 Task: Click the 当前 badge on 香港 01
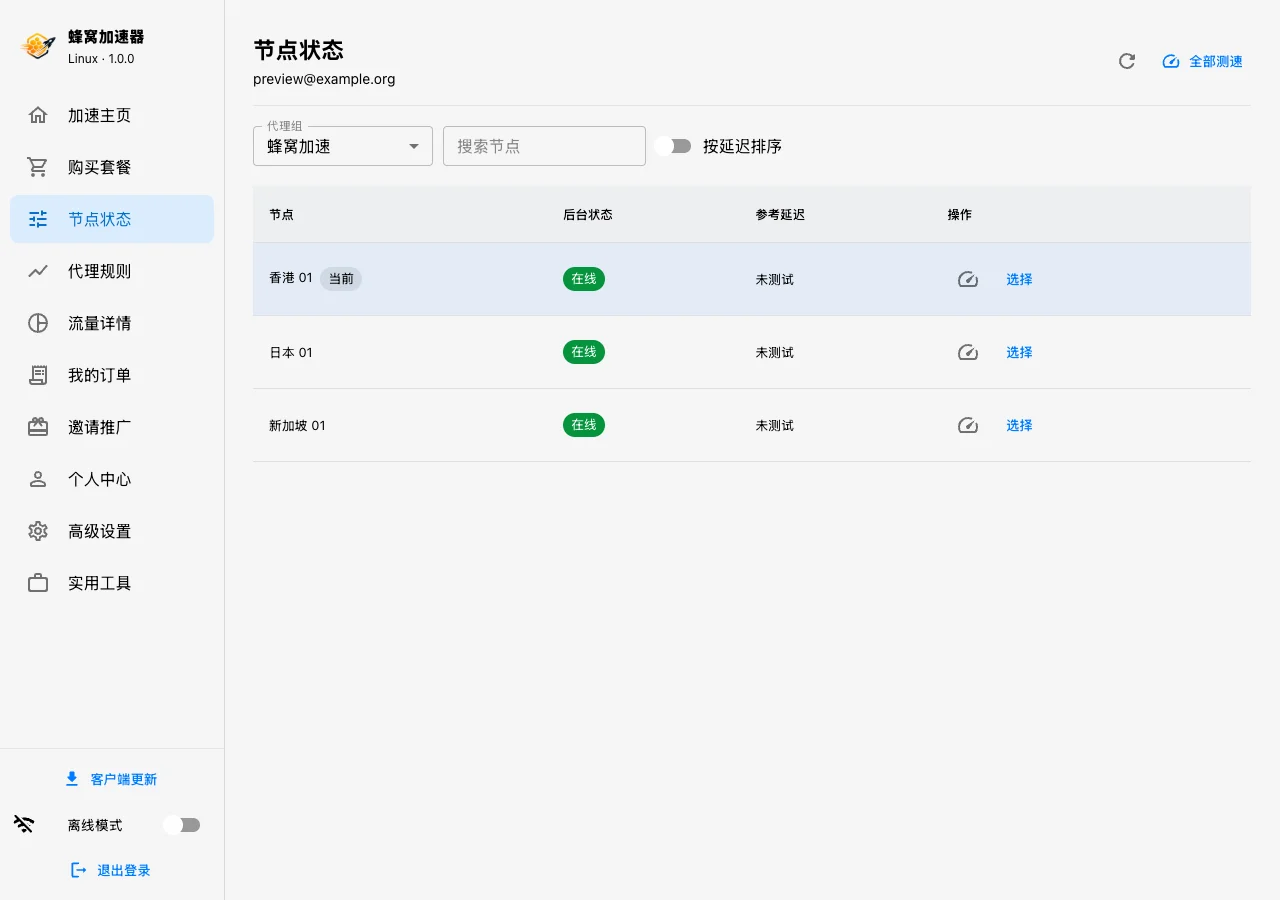point(341,279)
